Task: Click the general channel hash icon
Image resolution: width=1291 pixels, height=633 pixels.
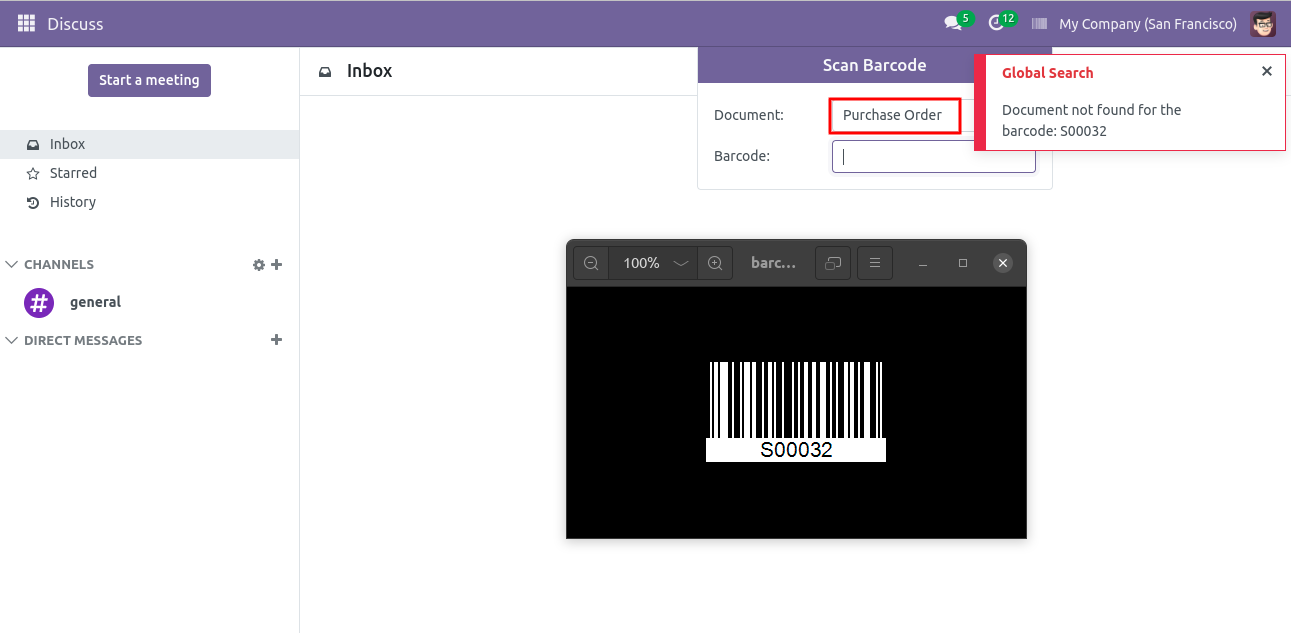Action: tap(39, 302)
